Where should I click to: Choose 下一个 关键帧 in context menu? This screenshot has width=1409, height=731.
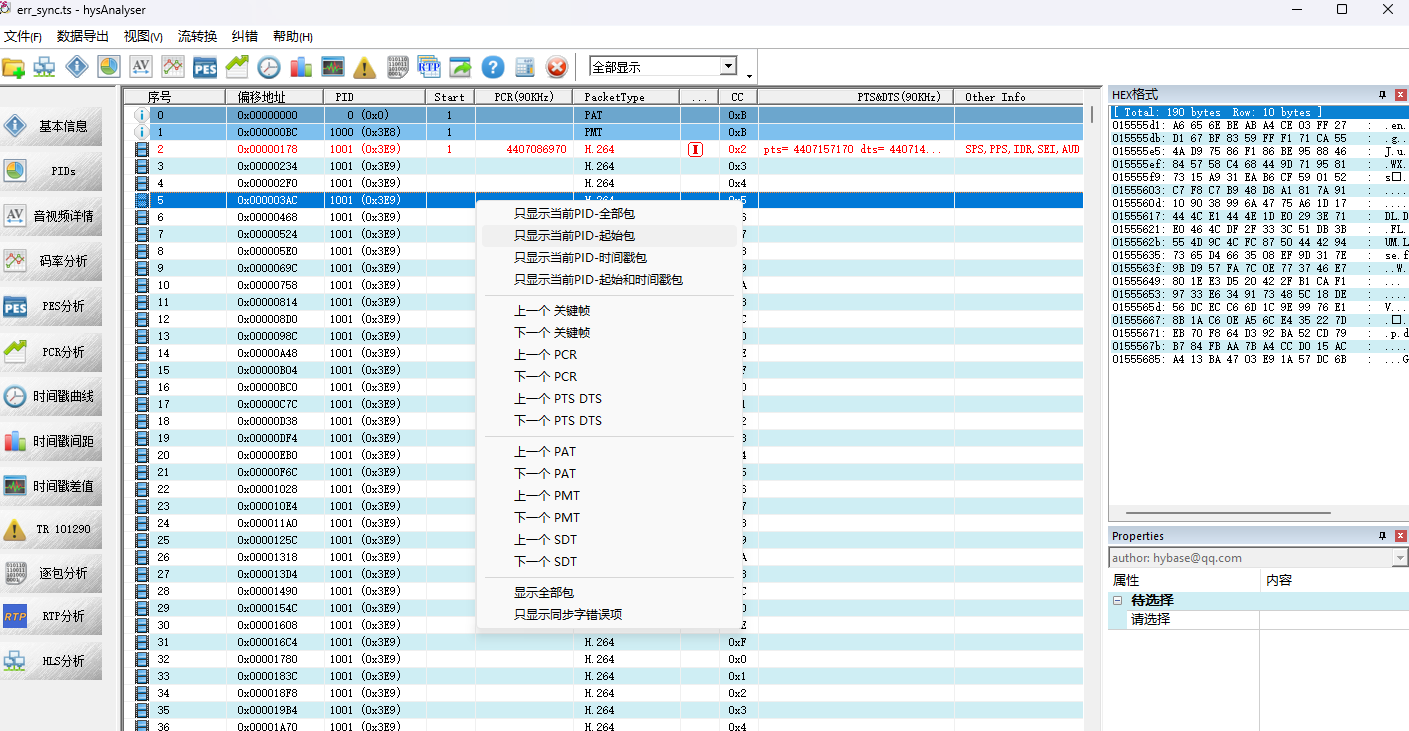point(551,333)
